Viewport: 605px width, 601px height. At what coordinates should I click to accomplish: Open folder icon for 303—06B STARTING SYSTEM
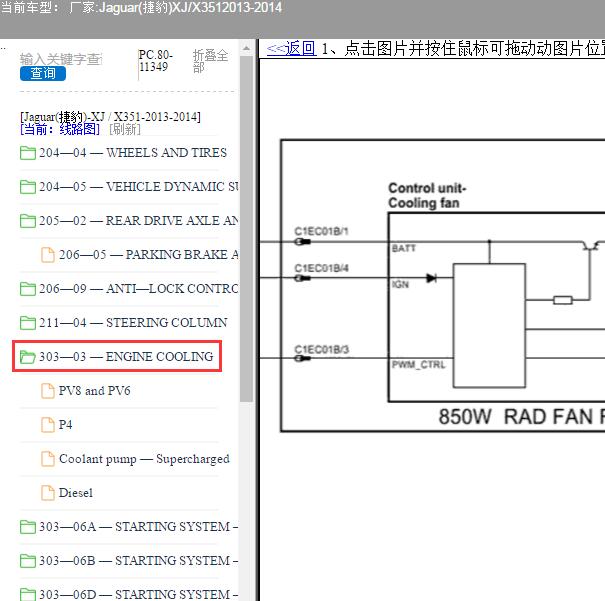coord(28,560)
